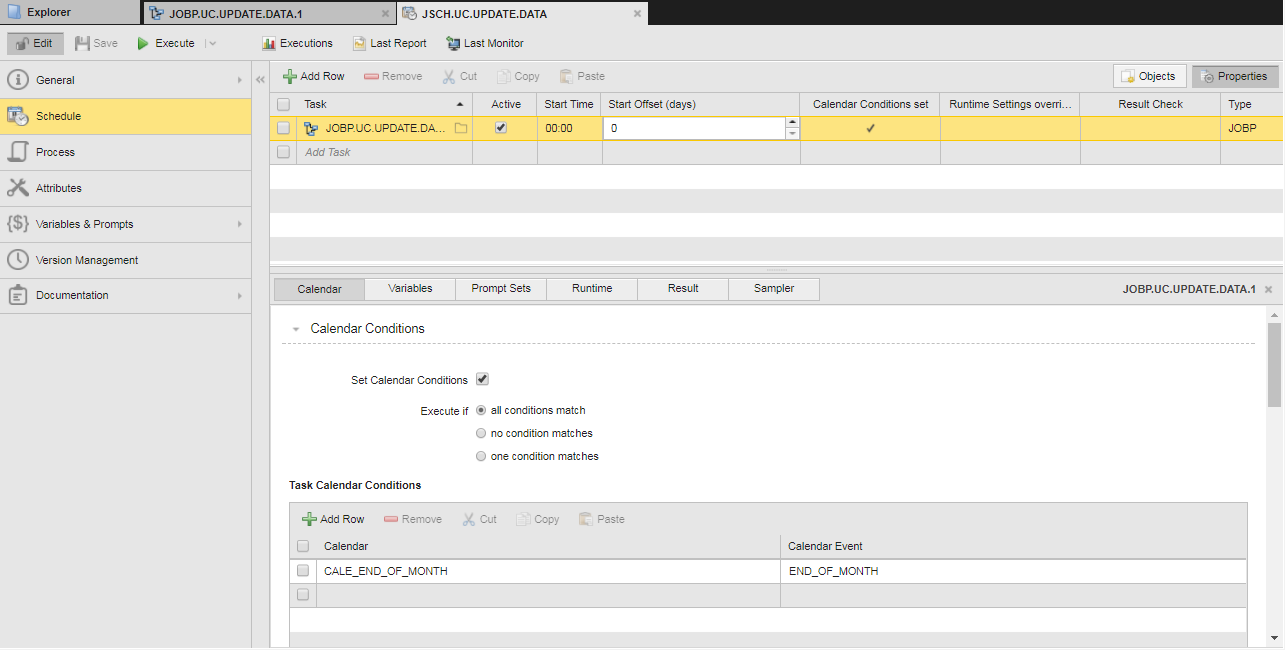Switch to the Runtime tab
This screenshot has width=1285, height=650.
(592, 289)
